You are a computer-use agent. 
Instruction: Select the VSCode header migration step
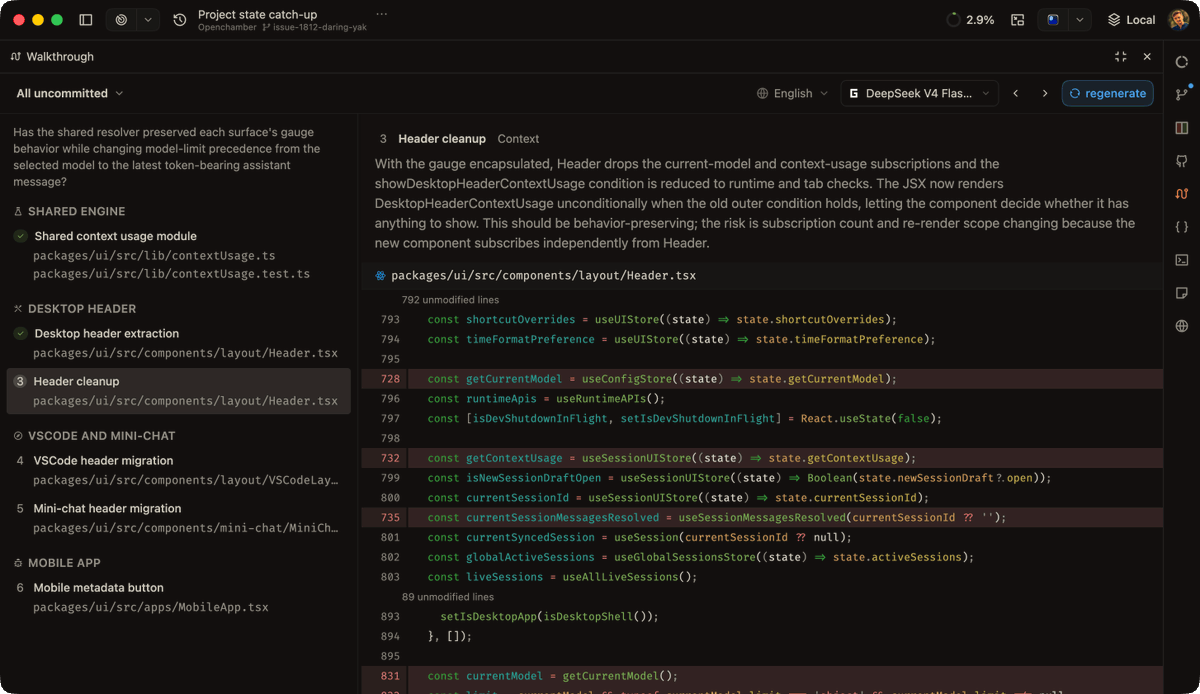pos(103,461)
